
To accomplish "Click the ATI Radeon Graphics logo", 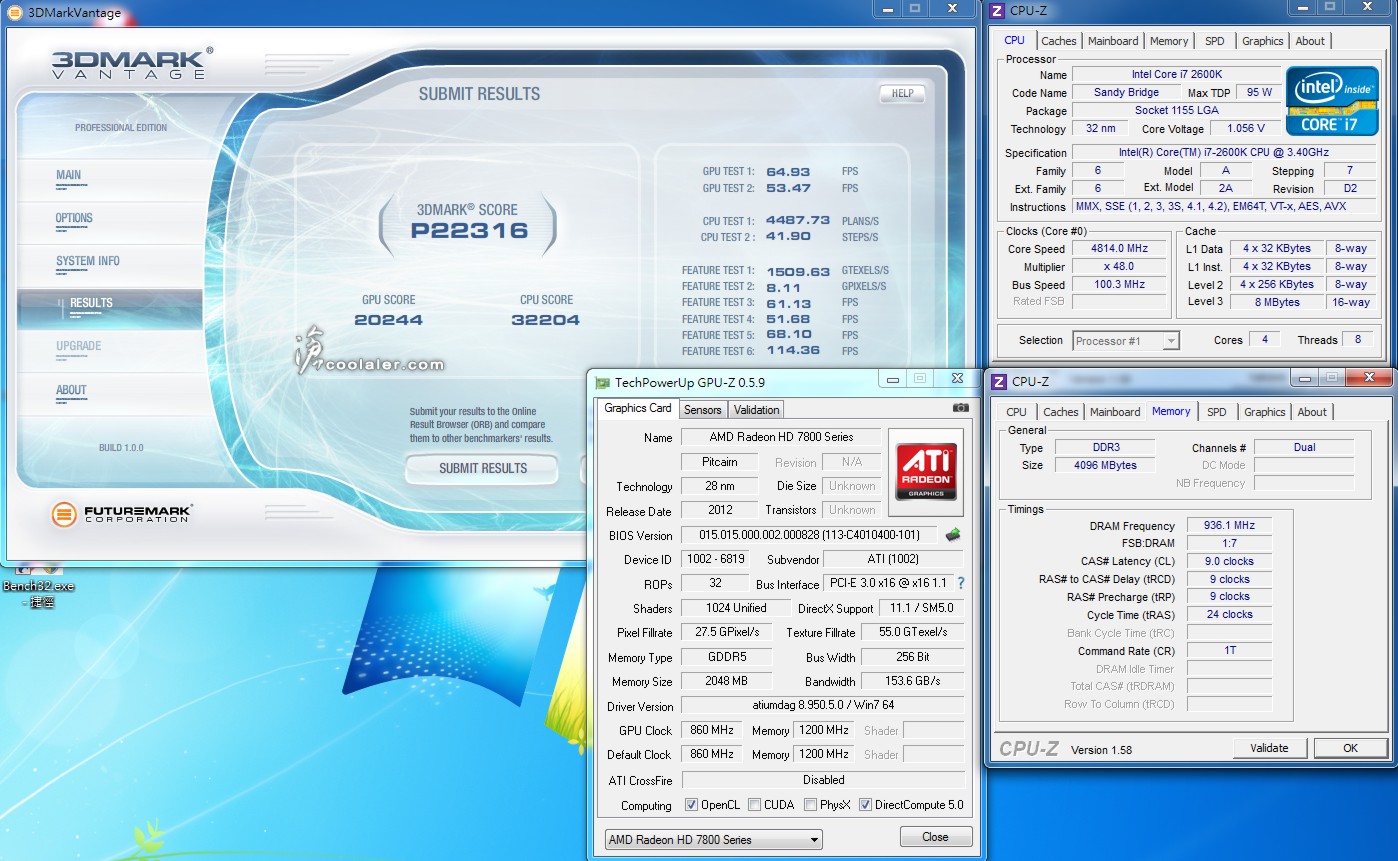I will tap(925, 472).
